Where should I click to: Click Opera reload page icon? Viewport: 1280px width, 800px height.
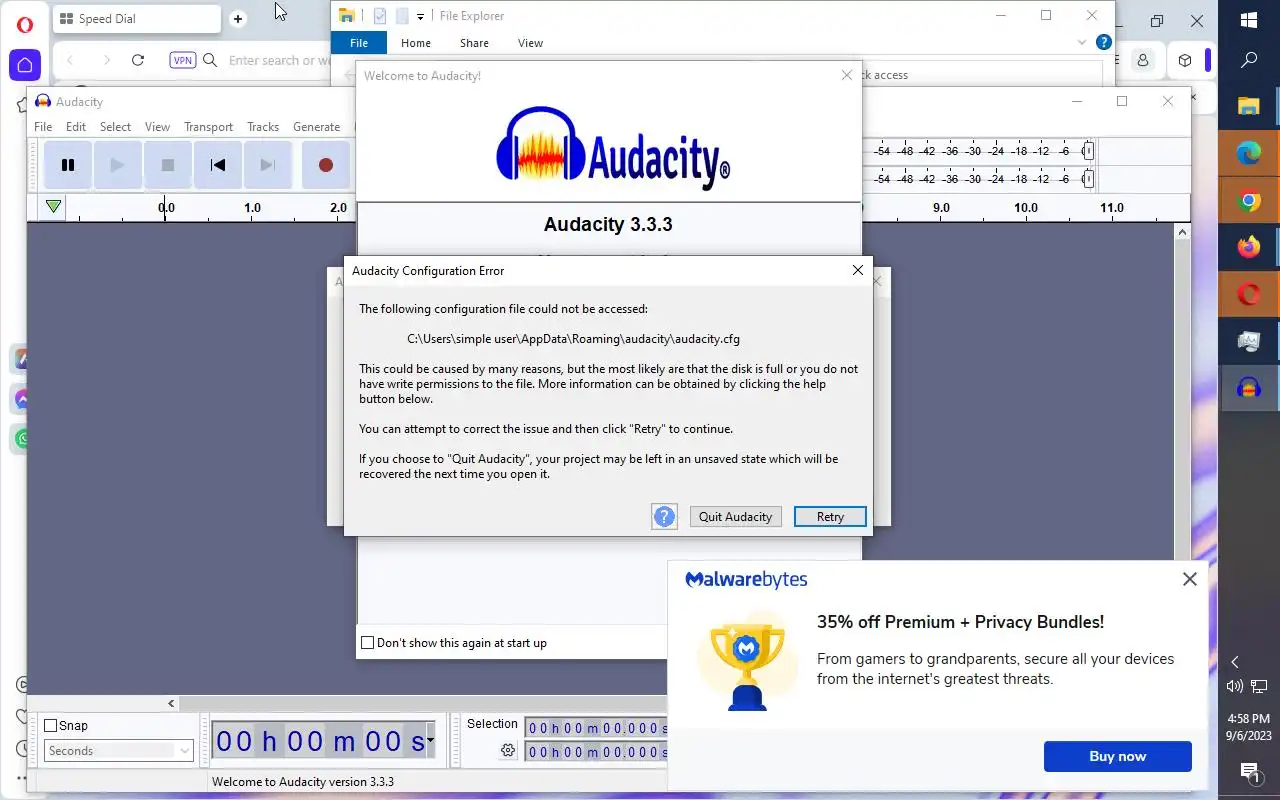138,60
